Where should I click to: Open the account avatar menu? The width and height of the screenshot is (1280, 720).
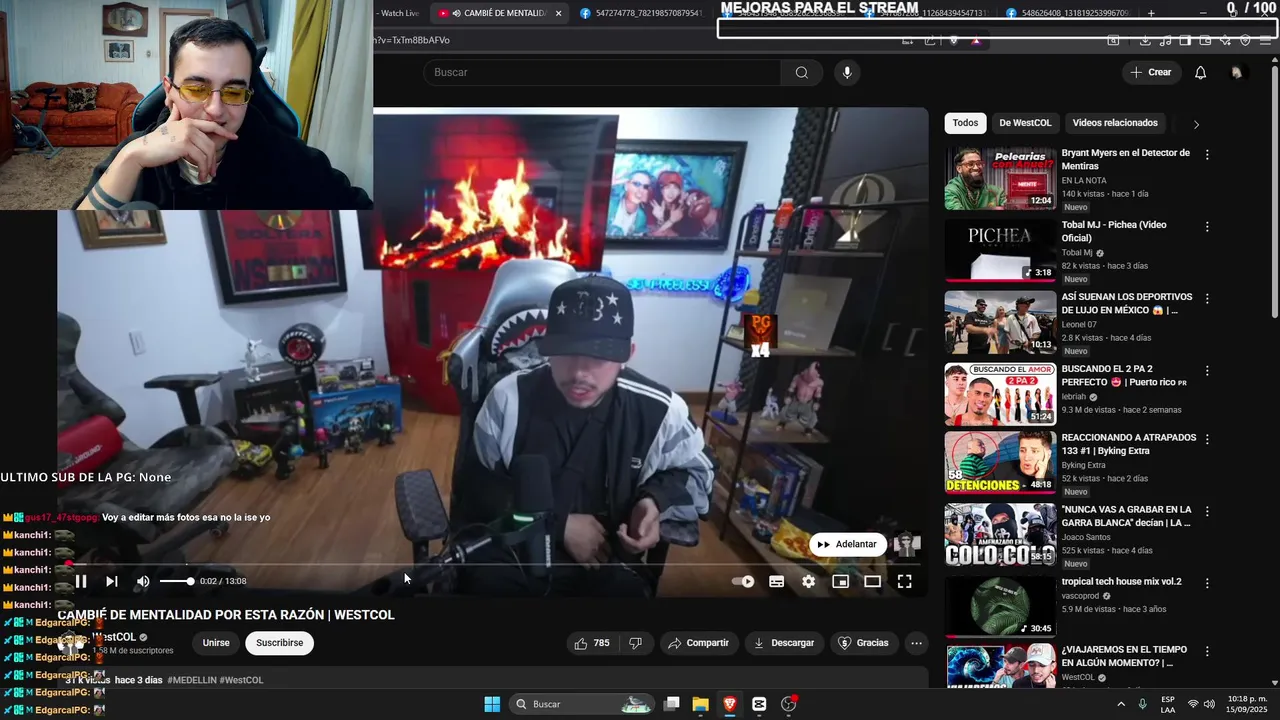pos(1237,72)
